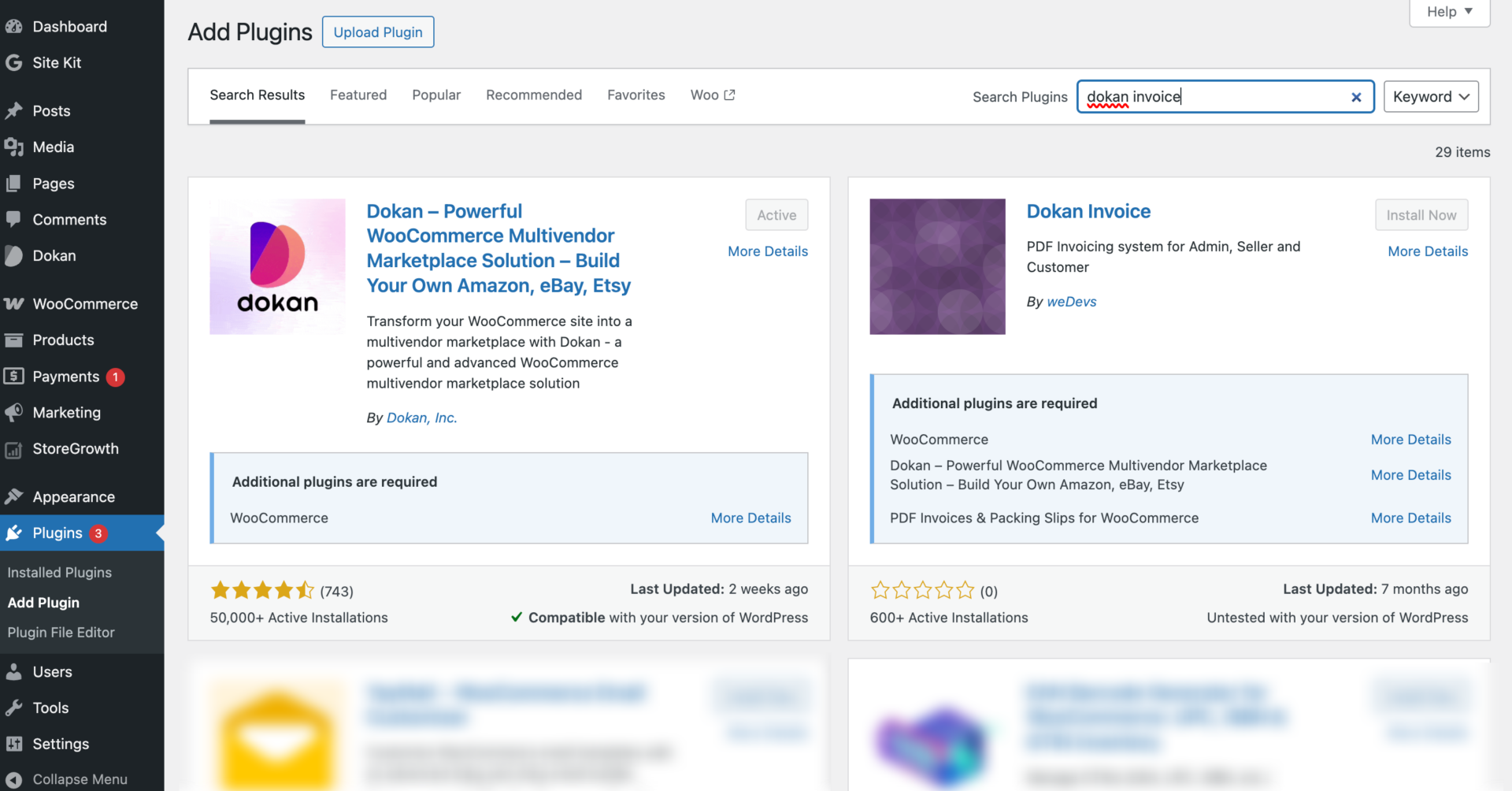1512x791 pixels.
Task: Switch to the Favorites tab
Action: (x=636, y=95)
